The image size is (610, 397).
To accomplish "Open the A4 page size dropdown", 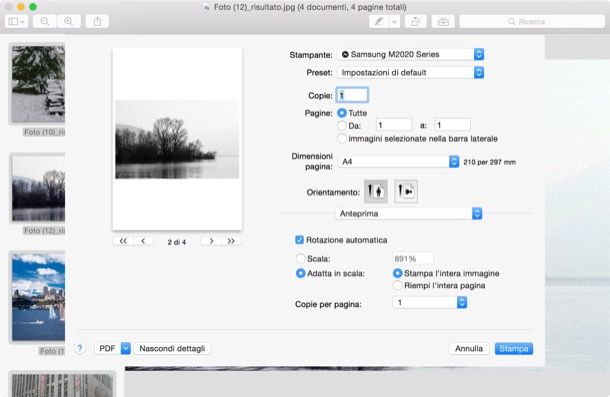I will click(398, 162).
